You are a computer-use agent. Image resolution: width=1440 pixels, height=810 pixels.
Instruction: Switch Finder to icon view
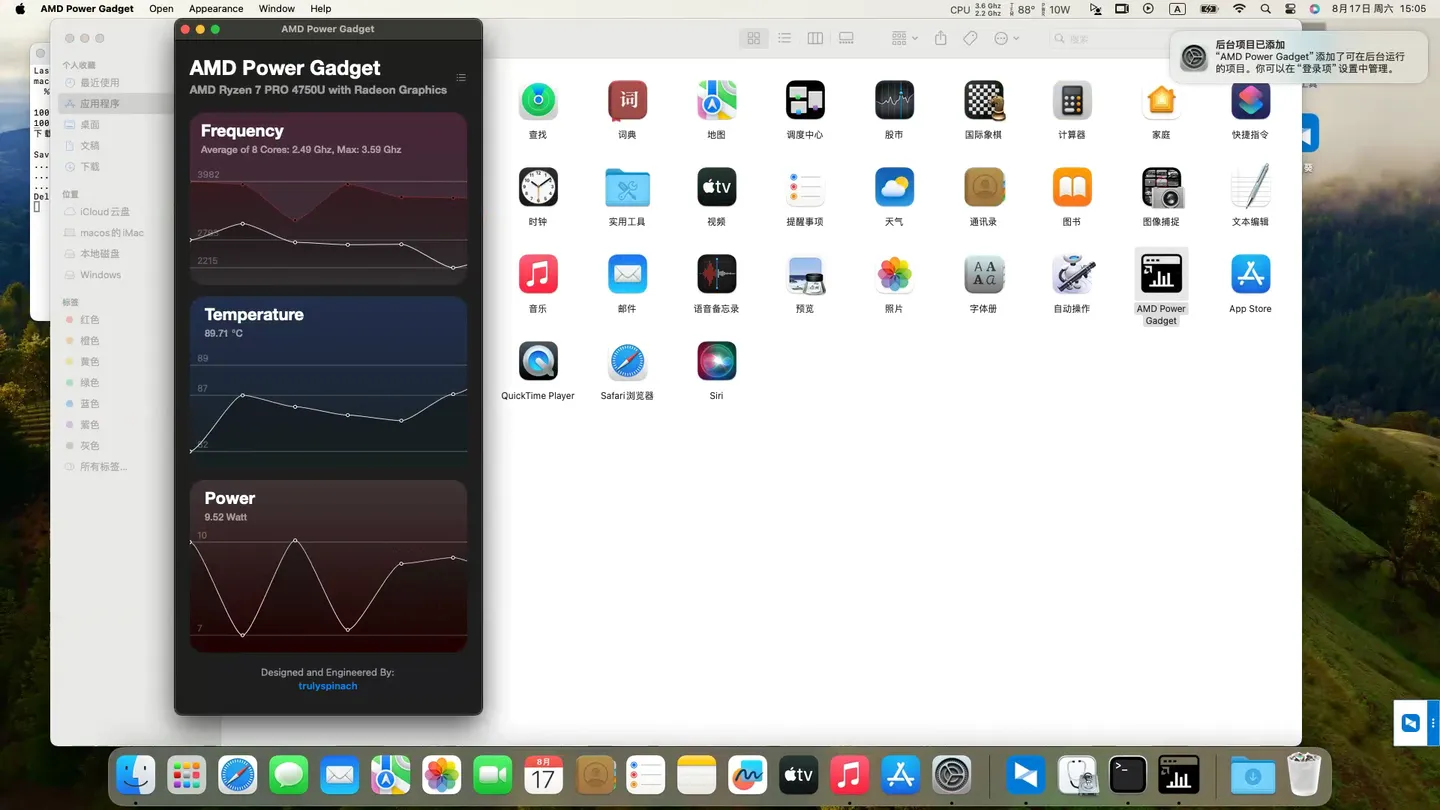754,38
